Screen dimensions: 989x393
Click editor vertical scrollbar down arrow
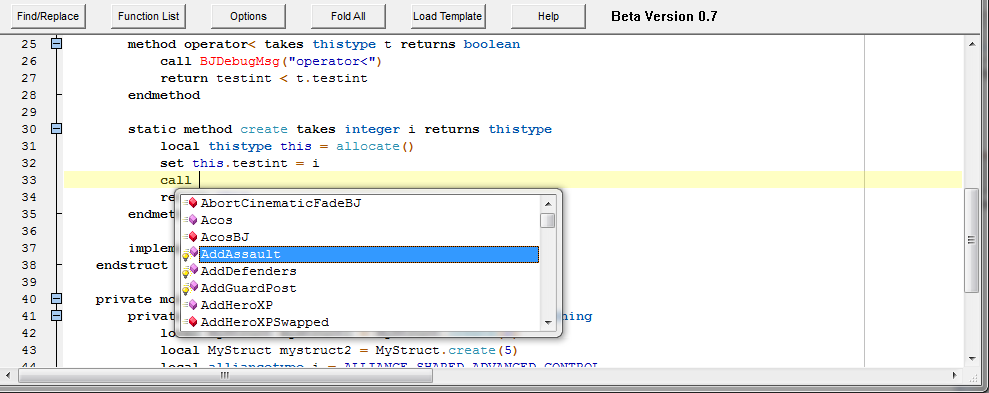(x=972, y=359)
